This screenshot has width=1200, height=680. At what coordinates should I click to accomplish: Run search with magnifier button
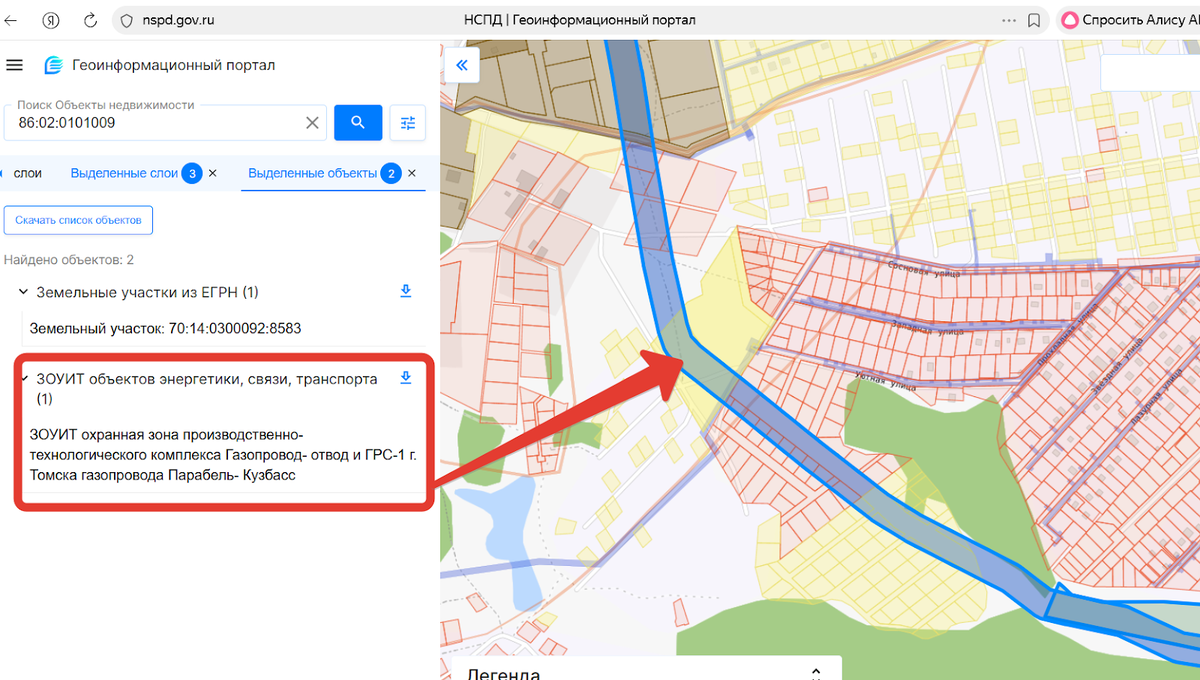(x=358, y=122)
